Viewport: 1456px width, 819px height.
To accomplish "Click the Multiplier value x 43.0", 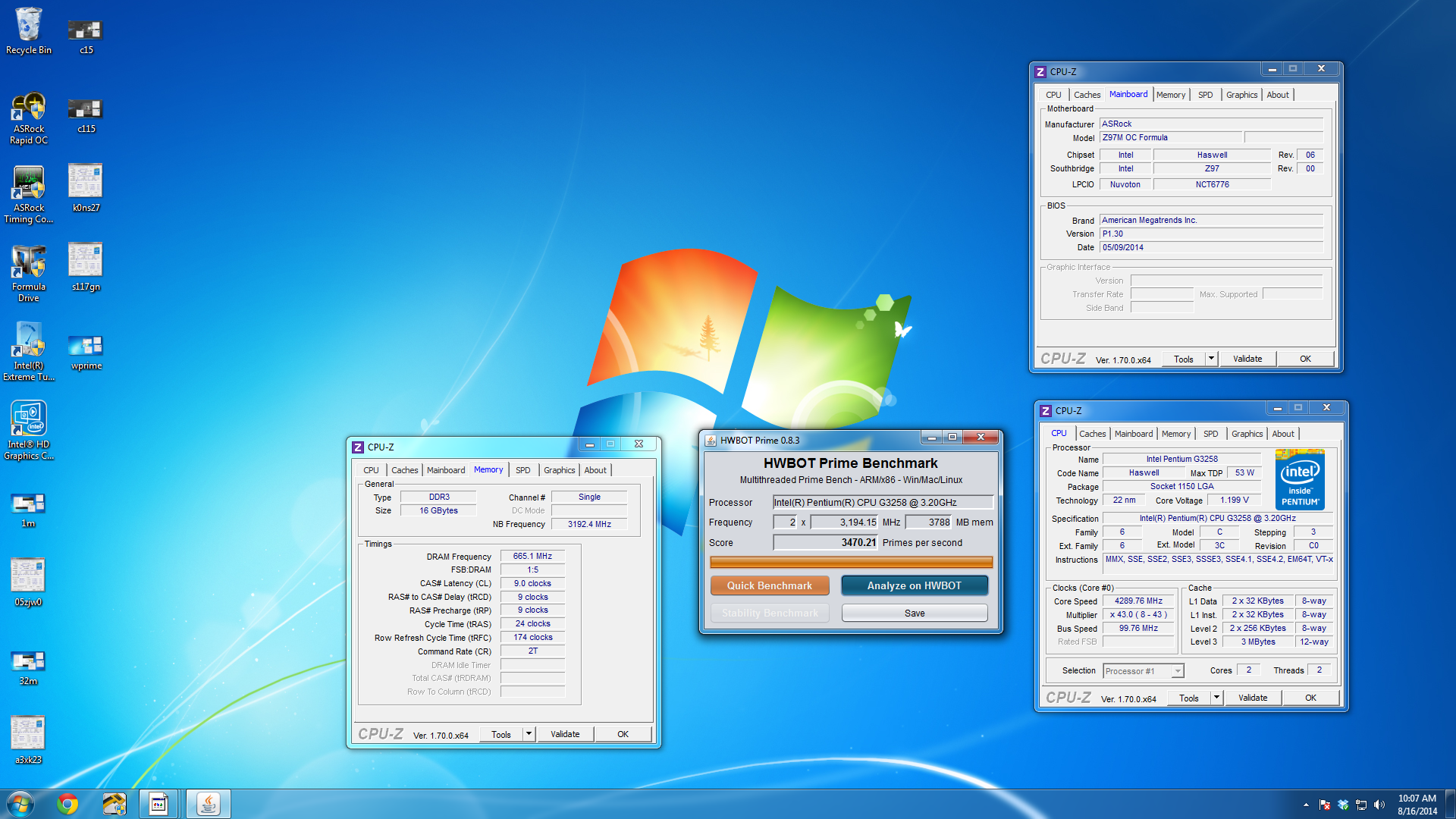I will click(x=1138, y=614).
